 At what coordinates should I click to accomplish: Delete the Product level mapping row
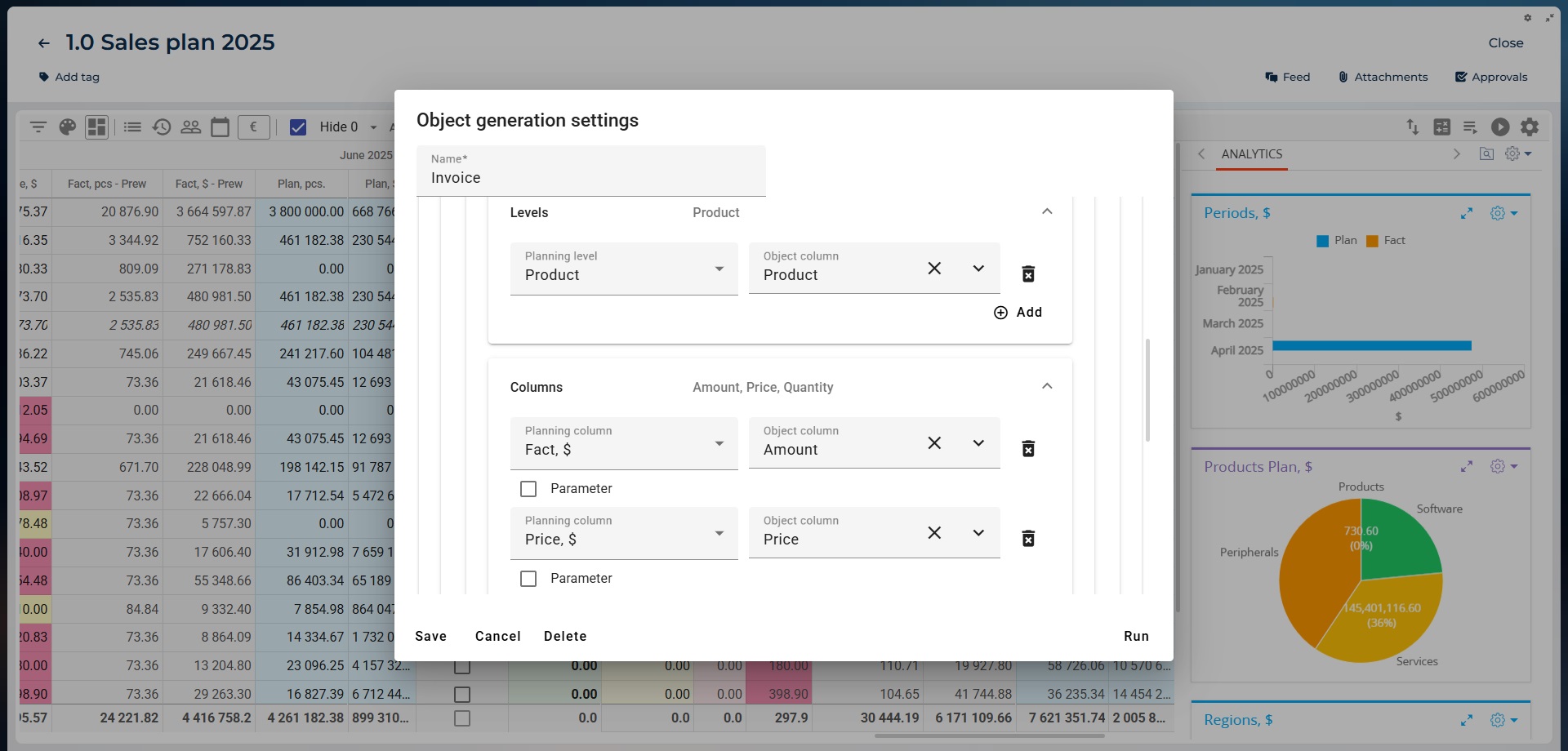click(1029, 274)
